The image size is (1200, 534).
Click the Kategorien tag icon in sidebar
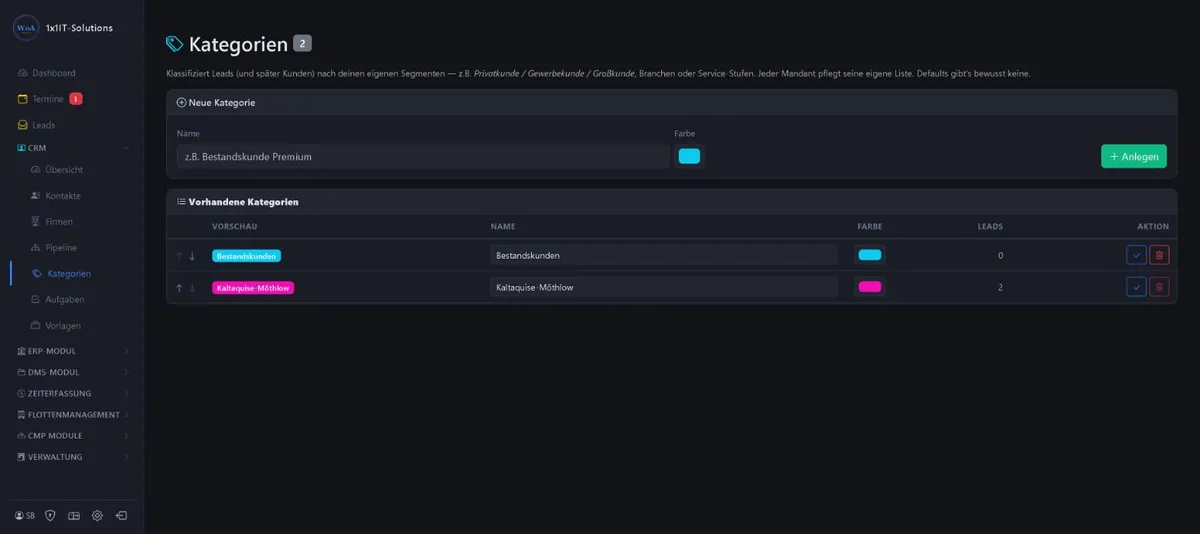(x=37, y=274)
